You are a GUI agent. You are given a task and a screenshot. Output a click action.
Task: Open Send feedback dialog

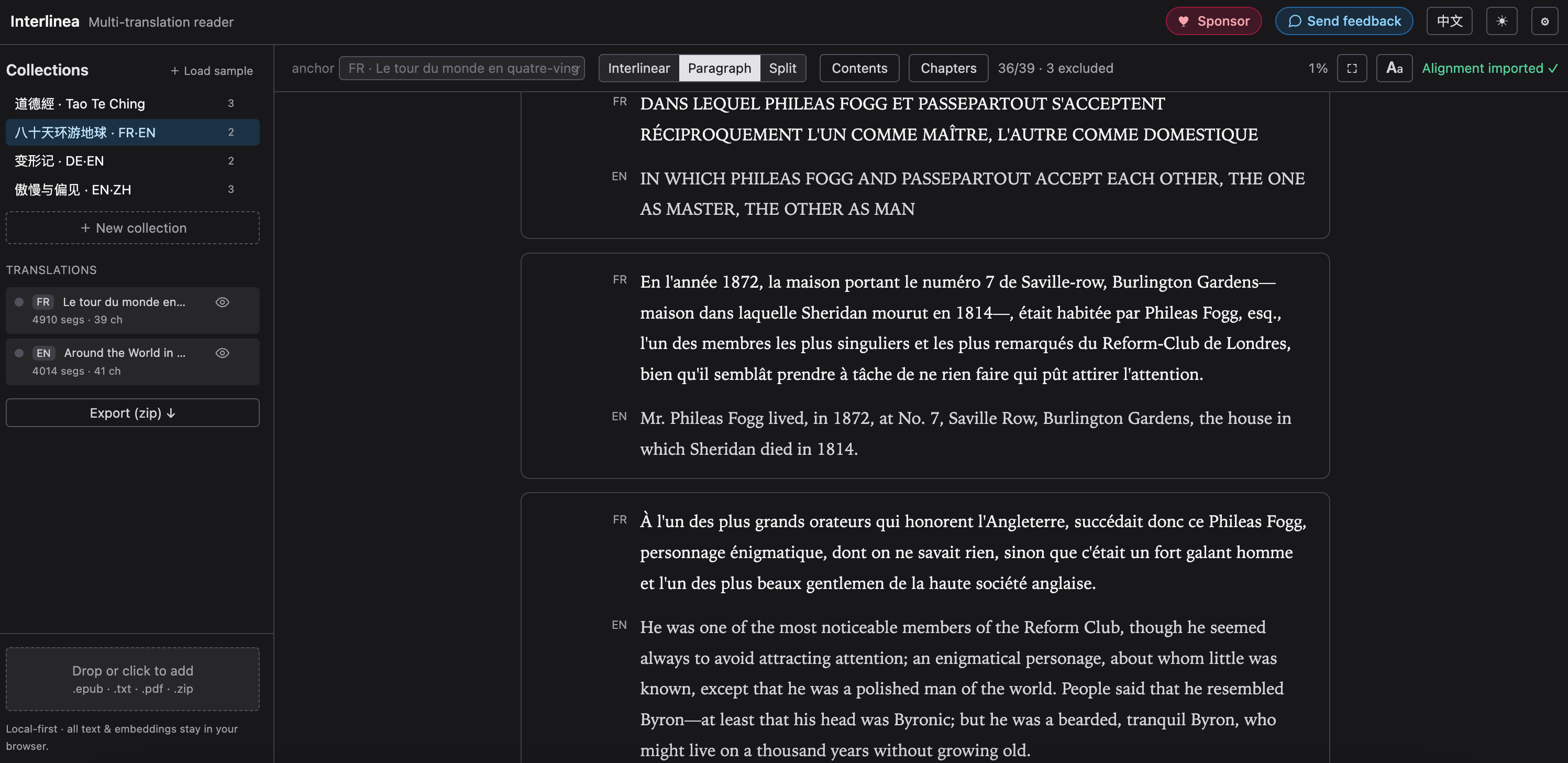coord(1343,21)
